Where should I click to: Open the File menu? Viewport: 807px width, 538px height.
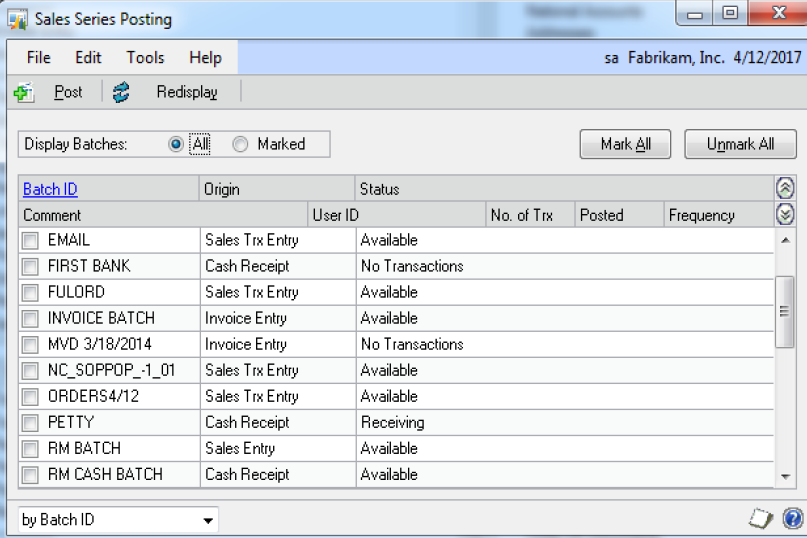coord(38,57)
